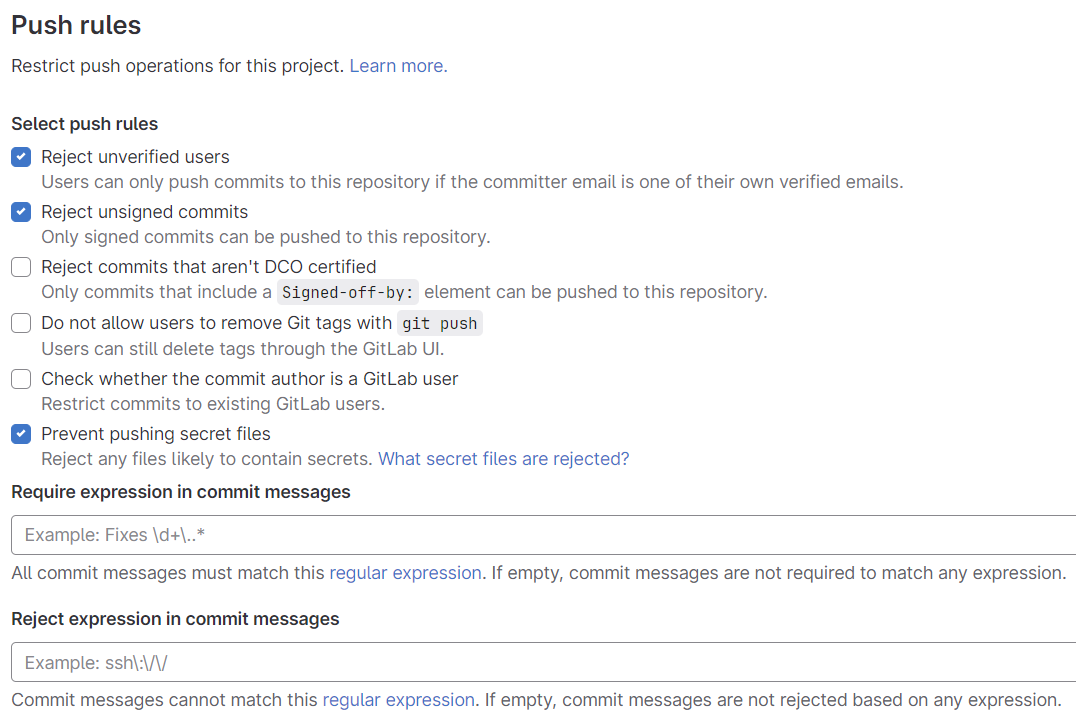Click the "Select push rules" section heading

coord(84,124)
